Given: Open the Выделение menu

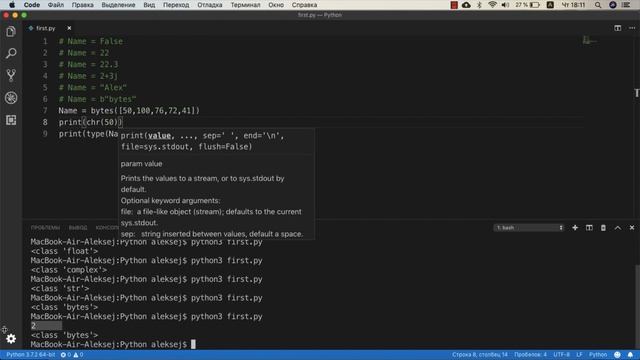Looking at the screenshot, I should (118, 5).
